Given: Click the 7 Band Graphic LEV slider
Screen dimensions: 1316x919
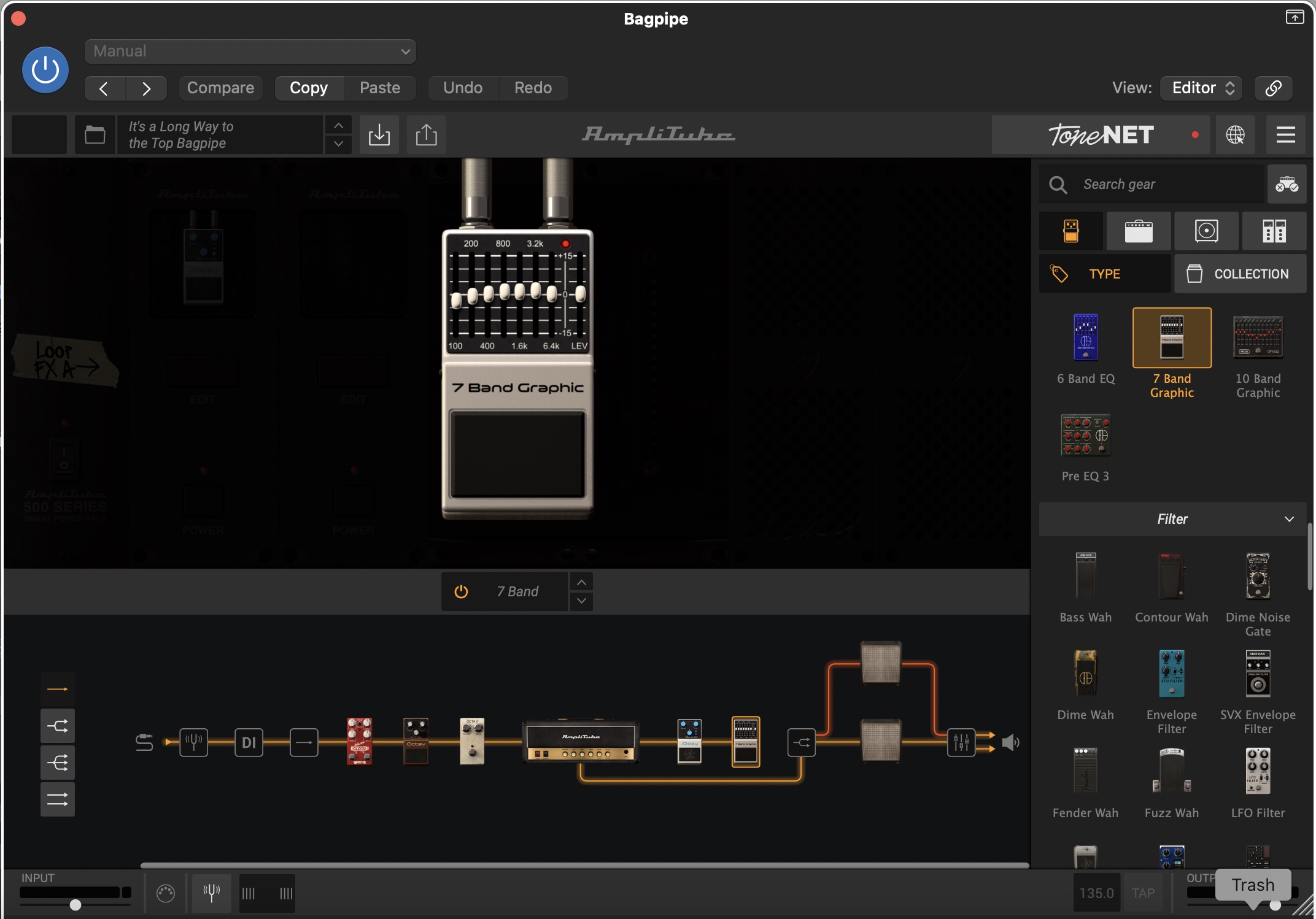Looking at the screenshot, I should (x=579, y=294).
